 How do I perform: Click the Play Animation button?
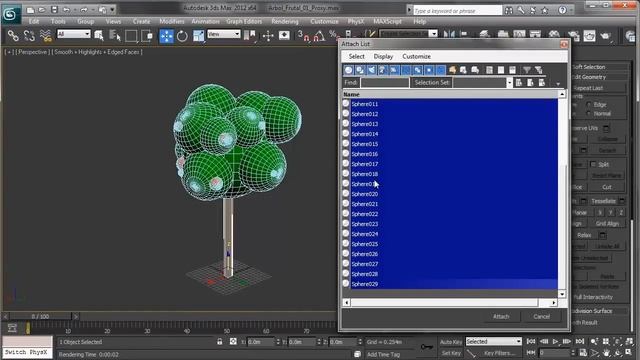pos(555,341)
